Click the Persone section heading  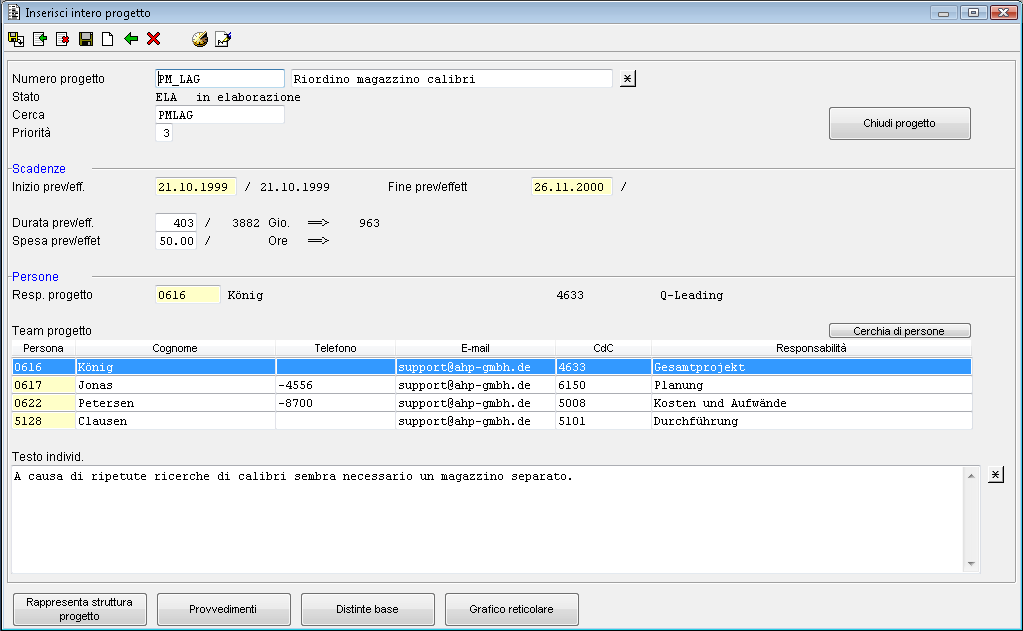tap(35, 277)
